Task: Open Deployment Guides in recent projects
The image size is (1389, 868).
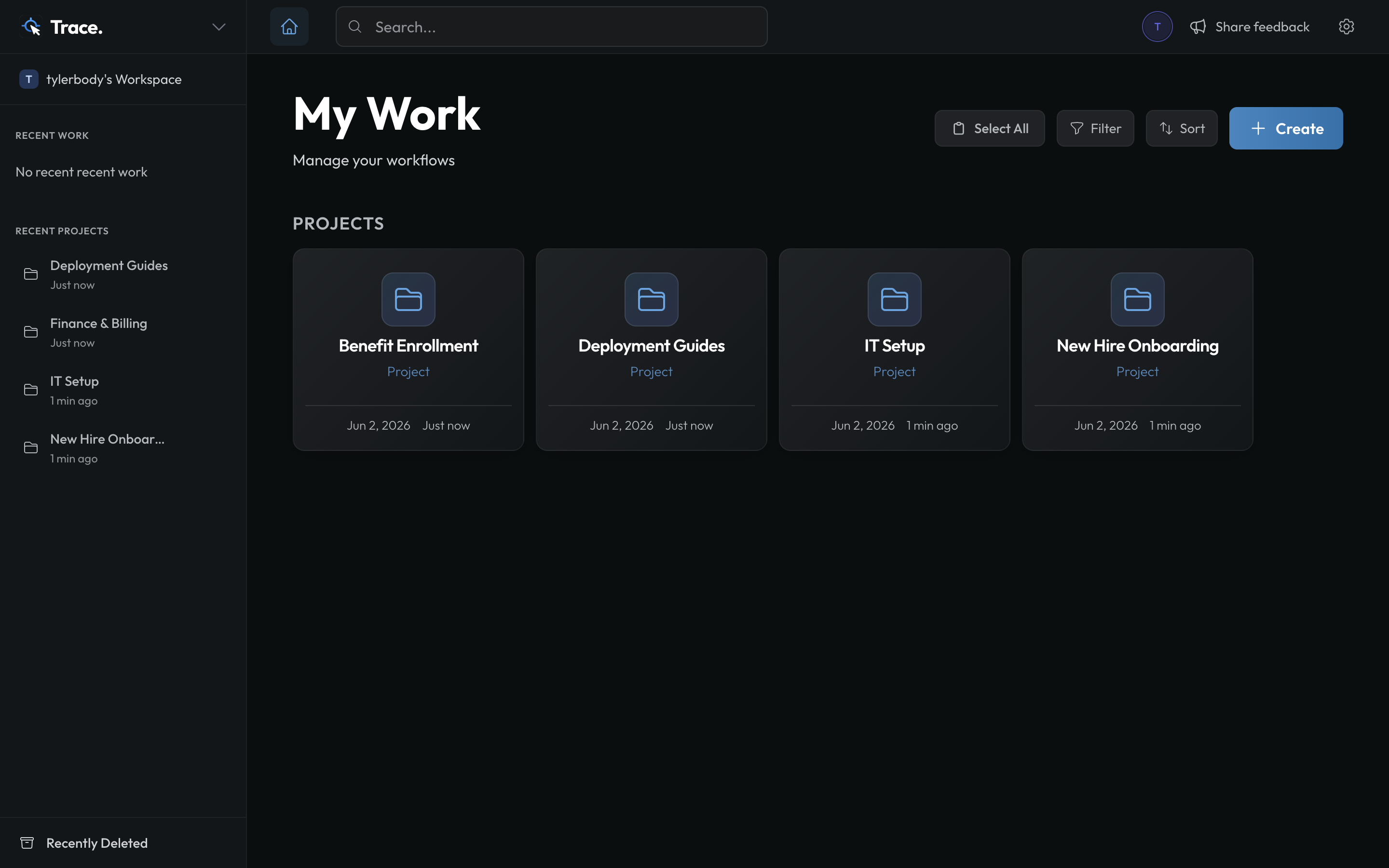Action: coord(123,274)
